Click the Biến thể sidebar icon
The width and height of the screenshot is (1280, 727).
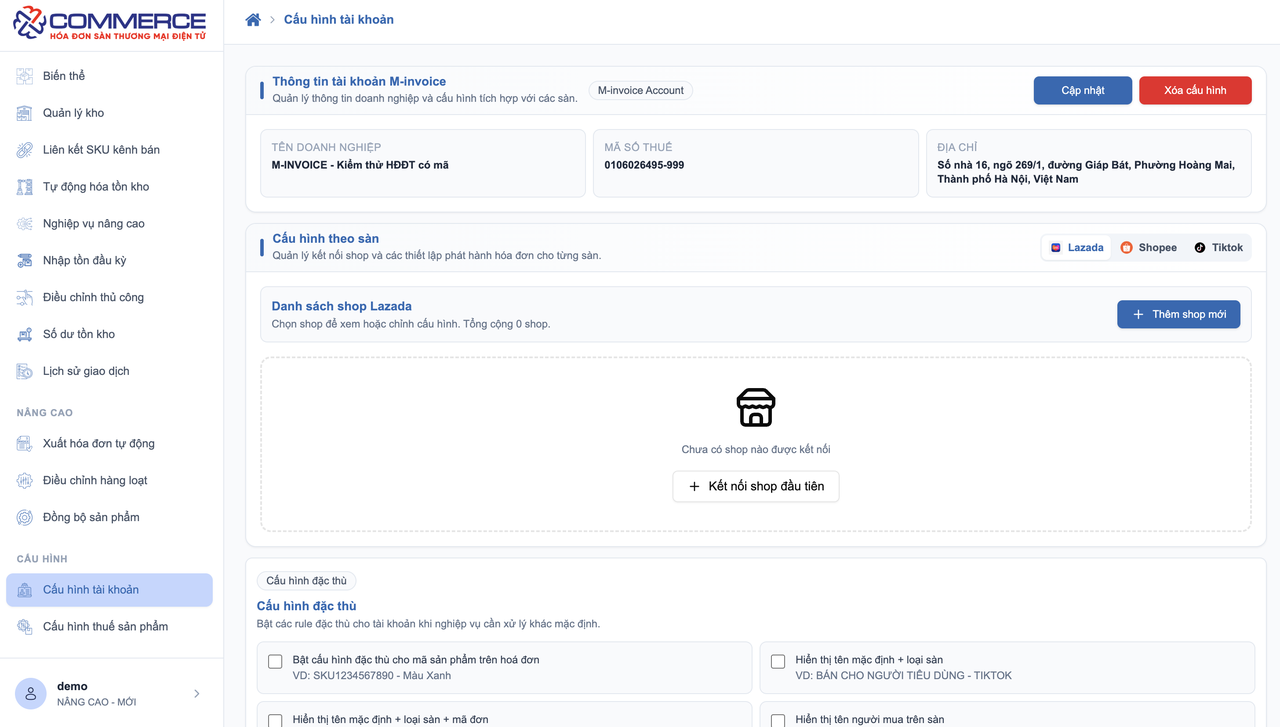[25, 76]
